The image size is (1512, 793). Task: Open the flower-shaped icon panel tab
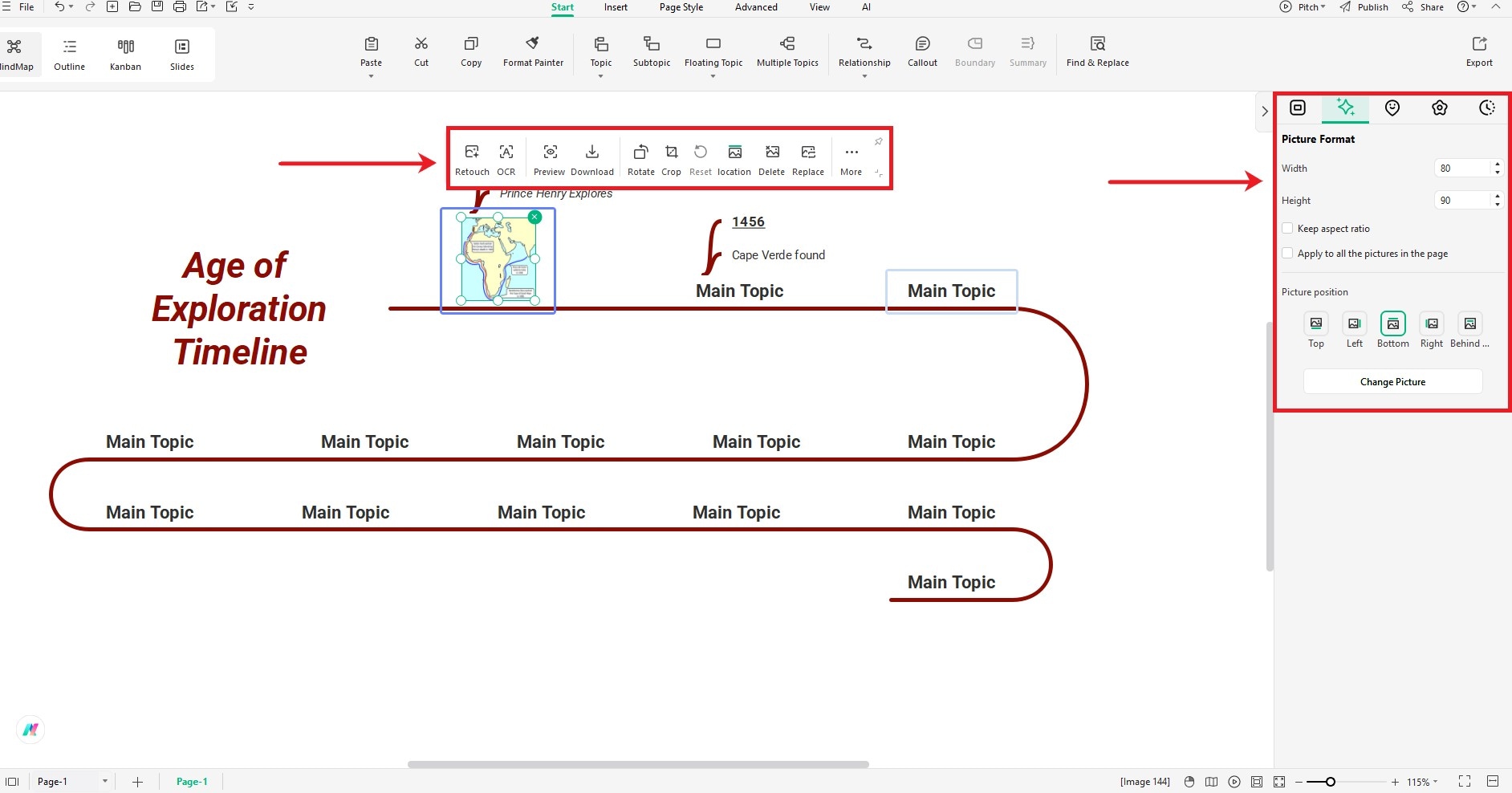(x=1440, y=108)
